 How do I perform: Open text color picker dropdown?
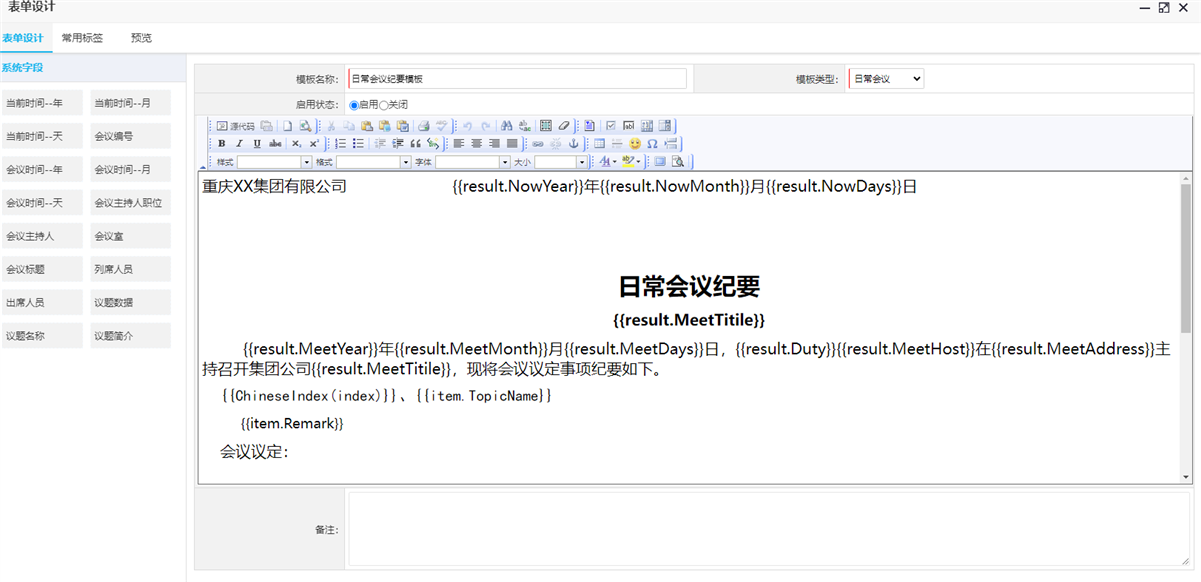coord(608,161)
